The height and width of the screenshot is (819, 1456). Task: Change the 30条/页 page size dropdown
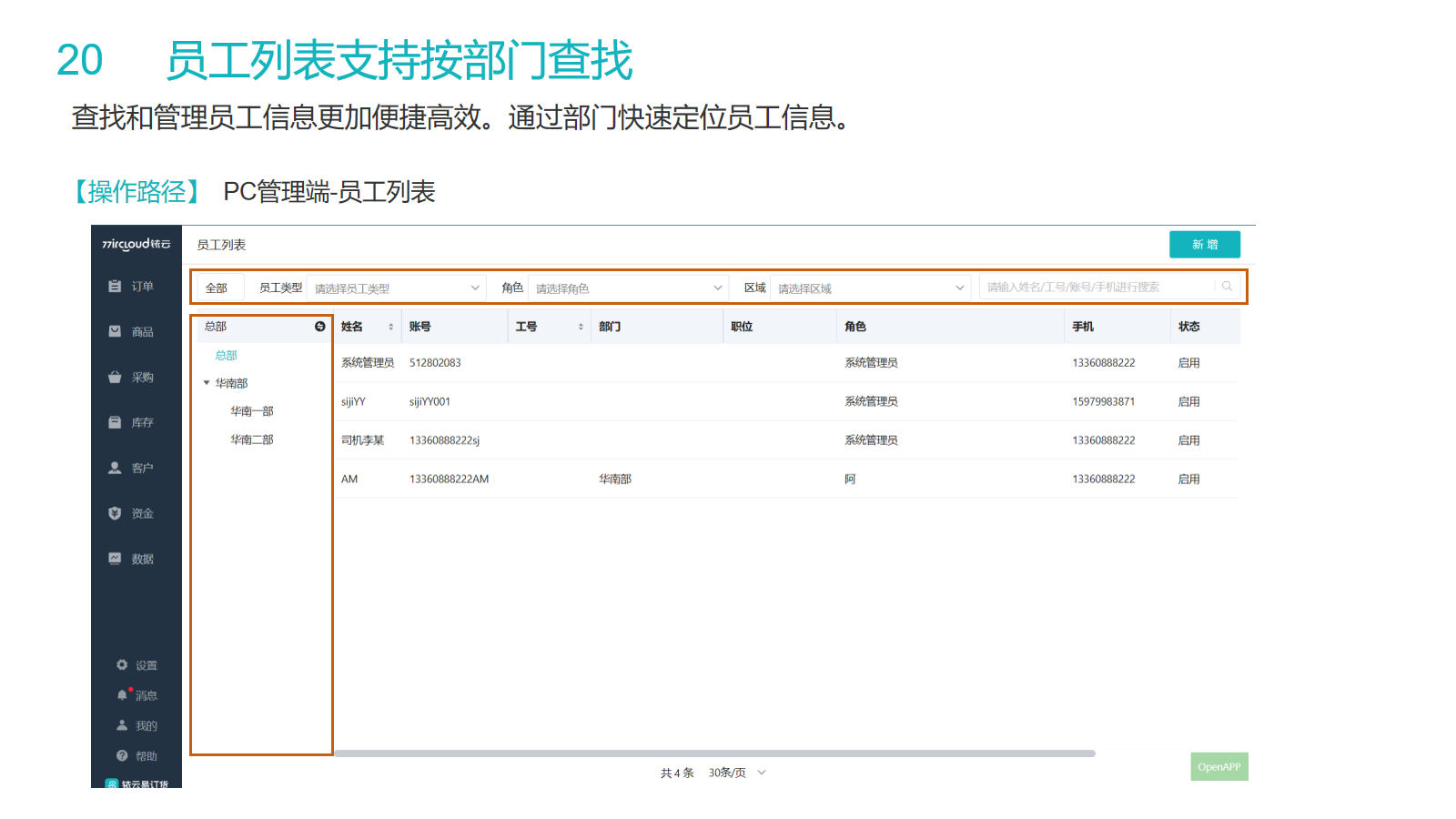point(737,773)
